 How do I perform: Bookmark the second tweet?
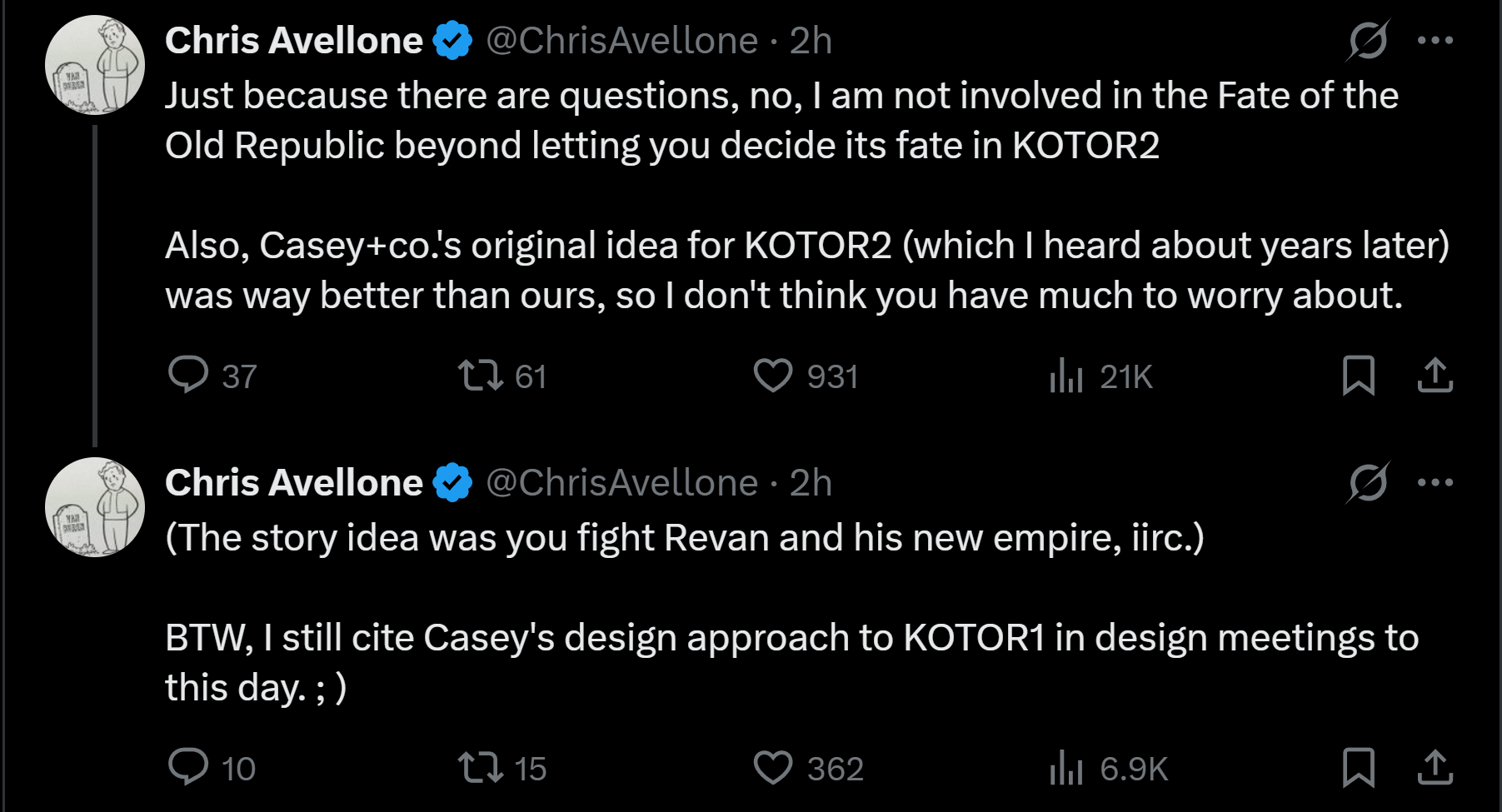coord(1359,767)
